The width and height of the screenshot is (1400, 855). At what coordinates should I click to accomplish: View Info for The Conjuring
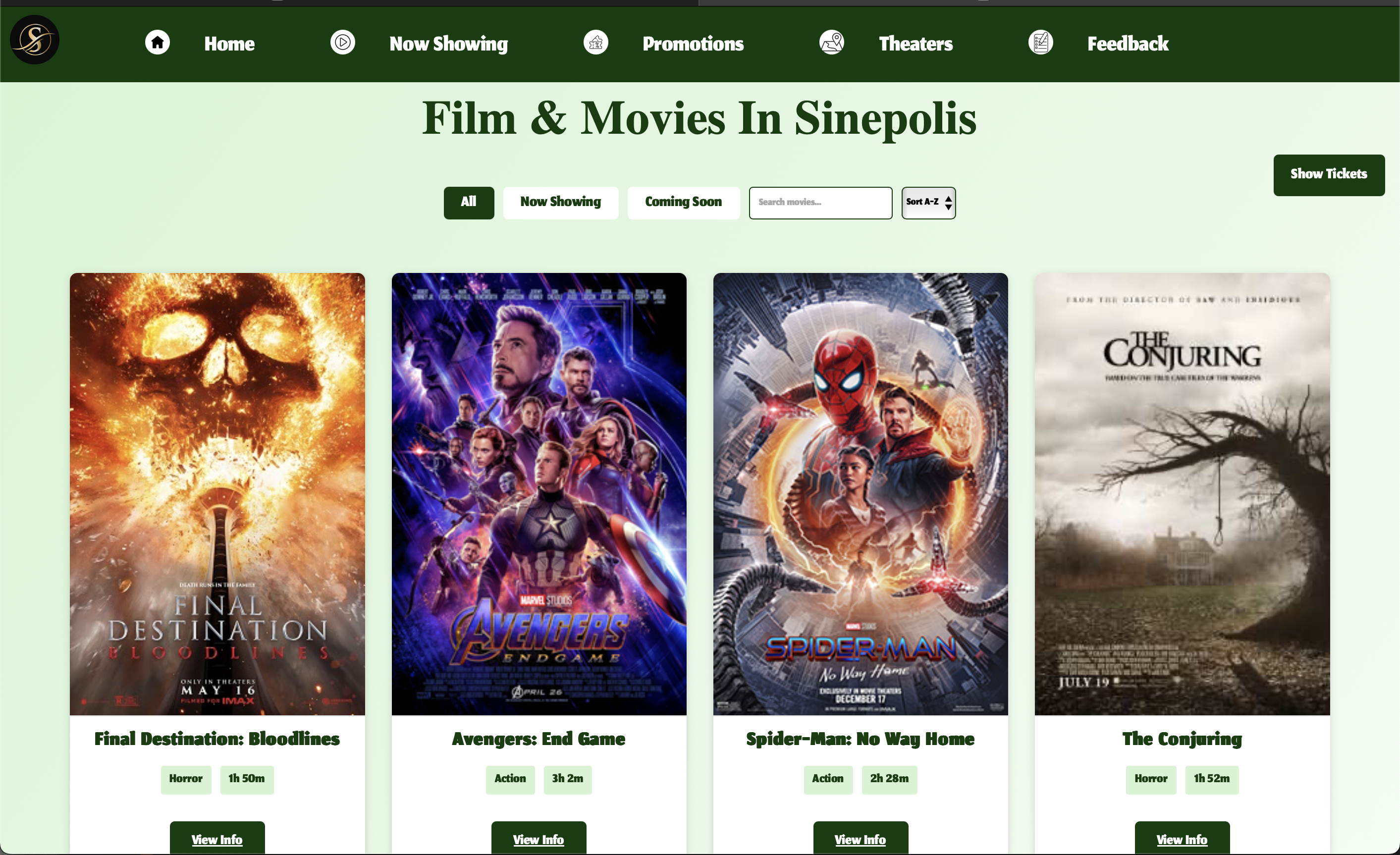[1182, 838]
